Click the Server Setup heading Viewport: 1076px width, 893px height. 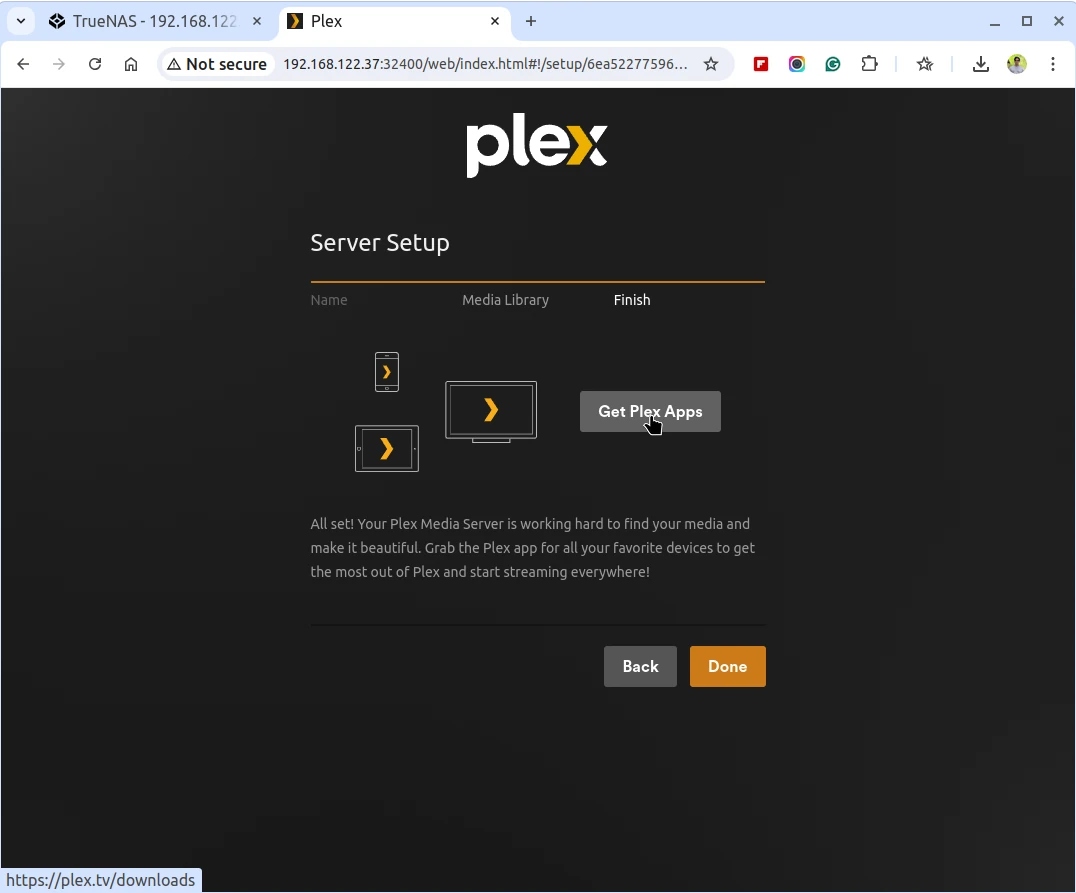click(x=379, y=243)
